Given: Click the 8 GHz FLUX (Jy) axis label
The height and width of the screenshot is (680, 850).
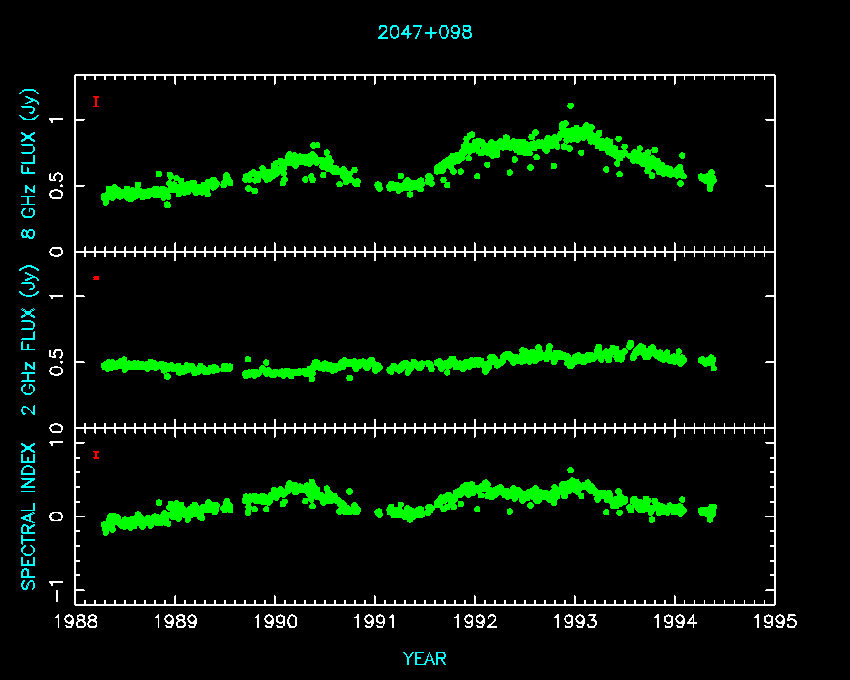Looking at the screenshot, I should (29, 165).
